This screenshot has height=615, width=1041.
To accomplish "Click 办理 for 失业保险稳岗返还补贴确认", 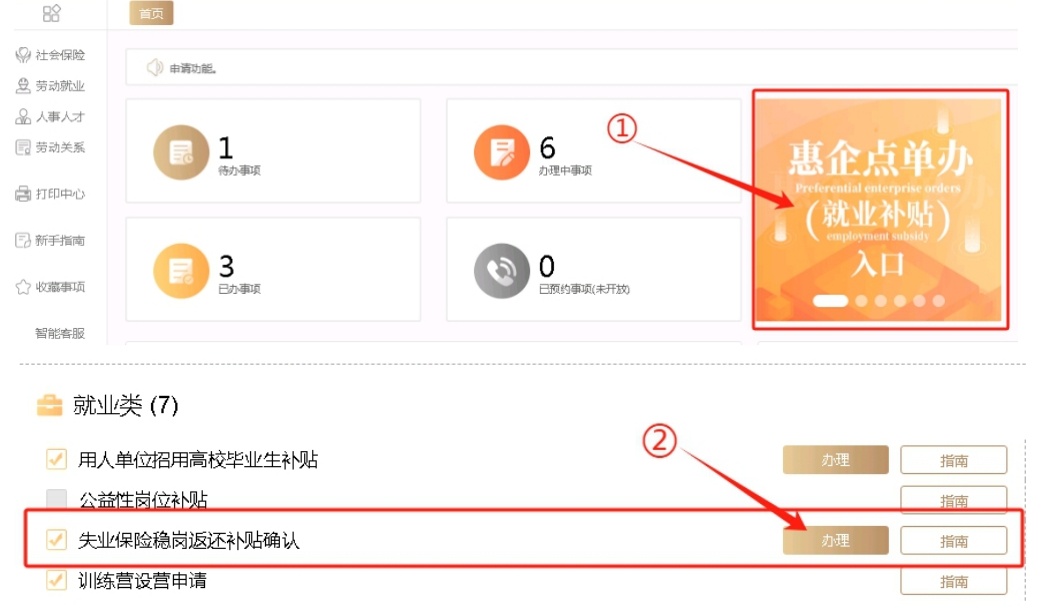I will (x=835, y=541).
